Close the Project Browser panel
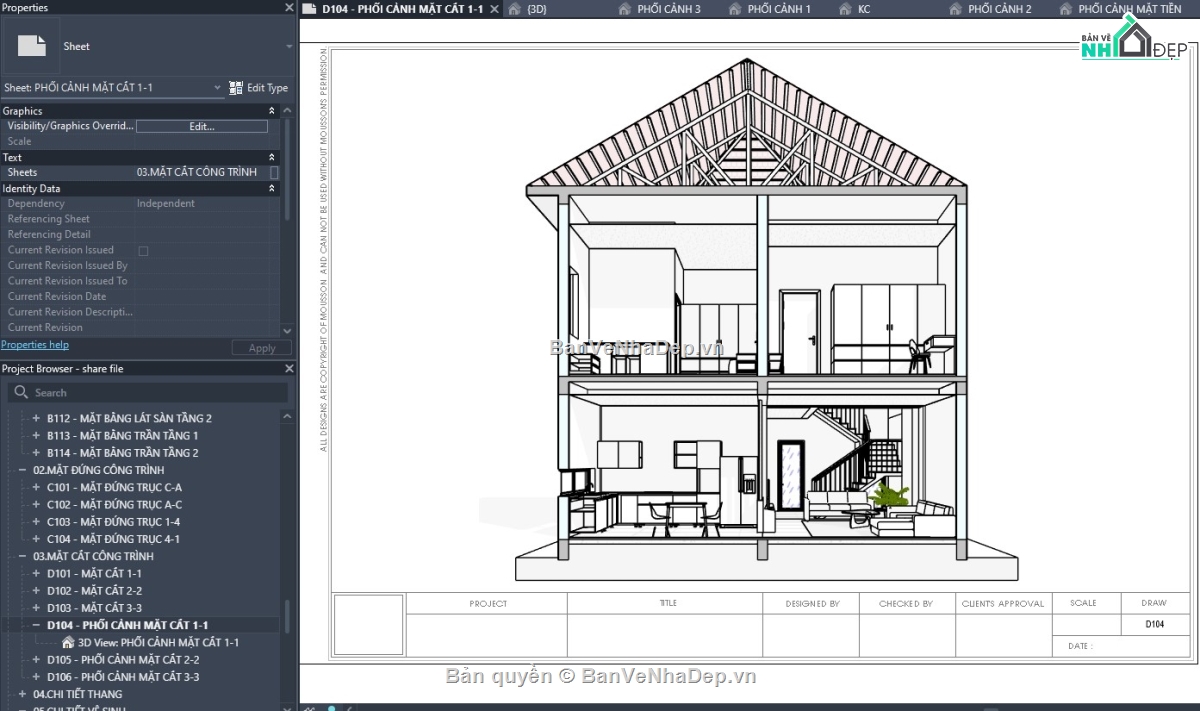Image resolution: width=1200 pixels, height=711 pixels. (x=289, y=369)
